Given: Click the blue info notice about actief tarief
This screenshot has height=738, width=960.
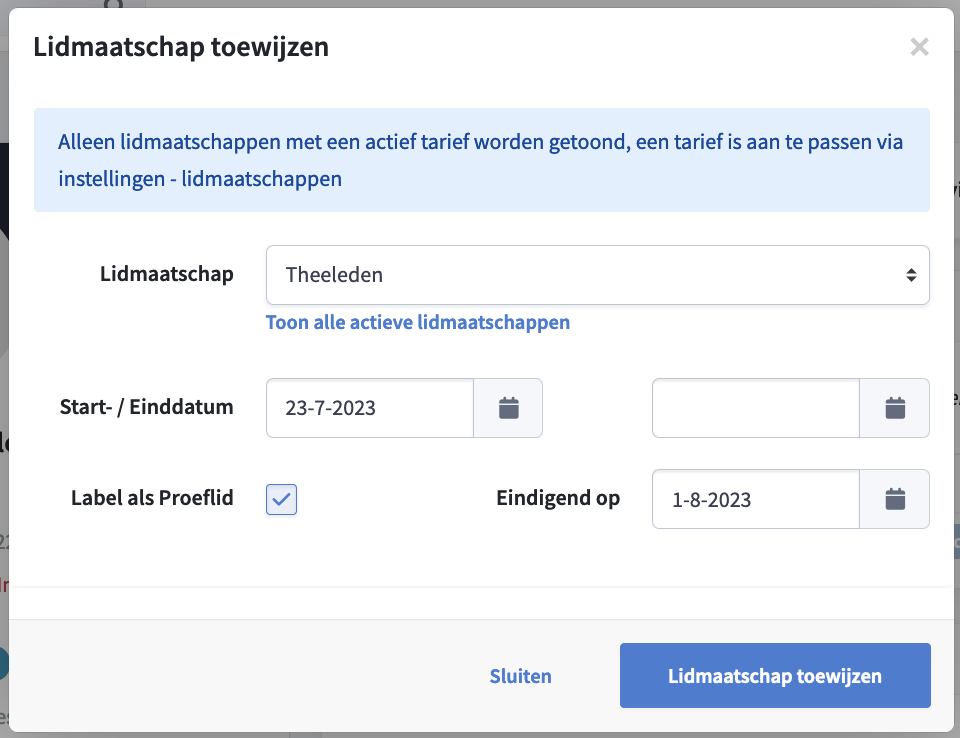Looking at the screenshot, I should tap(482, 160).
